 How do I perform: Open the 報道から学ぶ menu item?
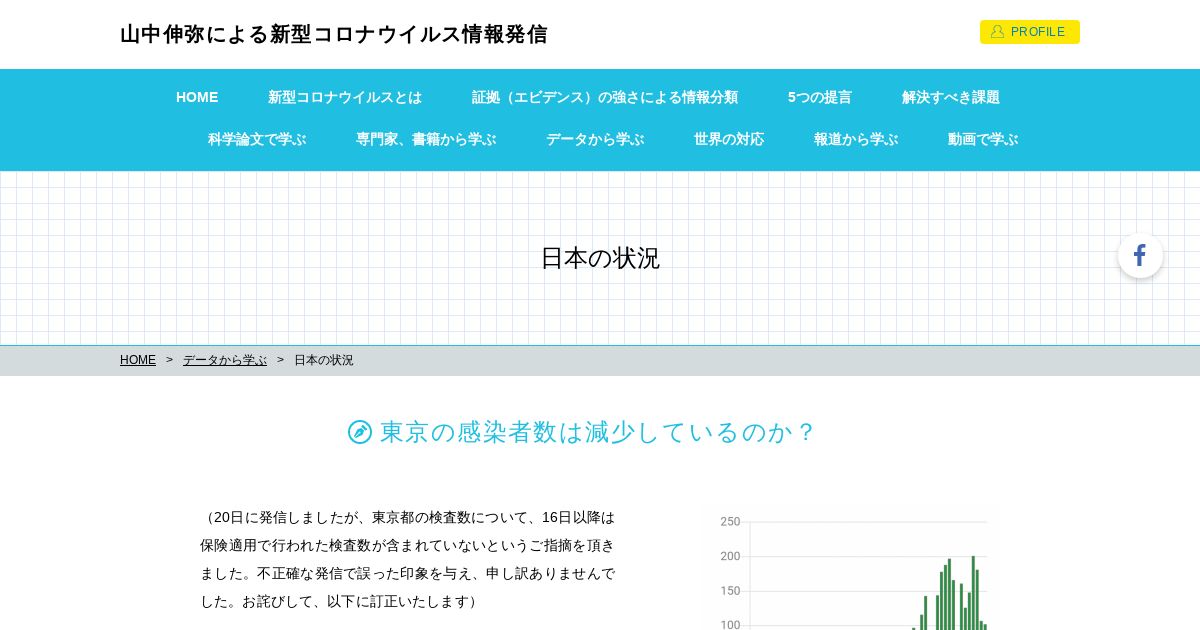coord(856,139)
